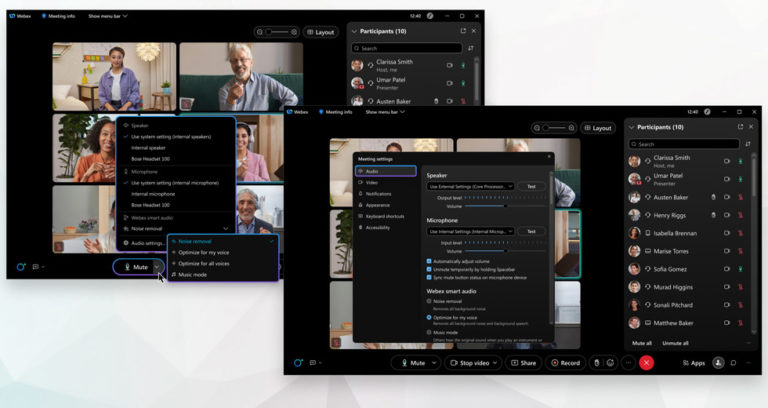Expand the Noise removal submenu arrow

(226, 229)
